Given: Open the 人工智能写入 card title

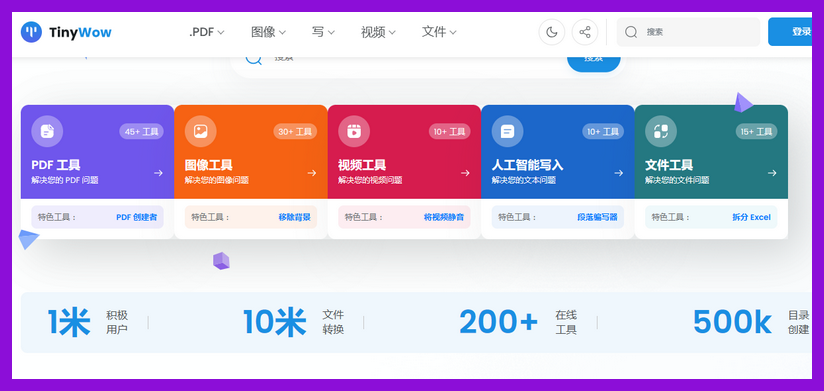Looking at the screenshot, I should [x=527, y=166].
